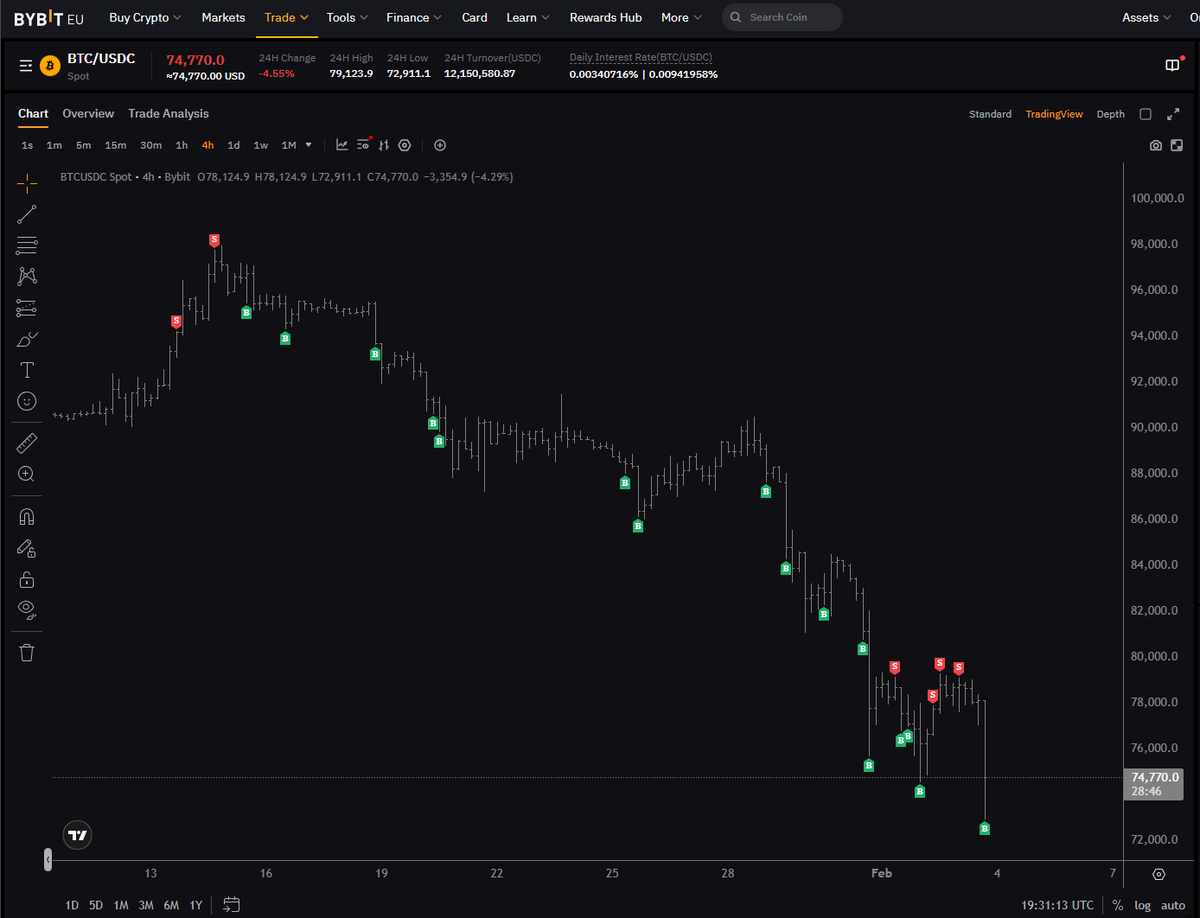This screenshot has width=1200, height=918.
Task: Select the 3M date range
Action: click(x=146, y=905)
